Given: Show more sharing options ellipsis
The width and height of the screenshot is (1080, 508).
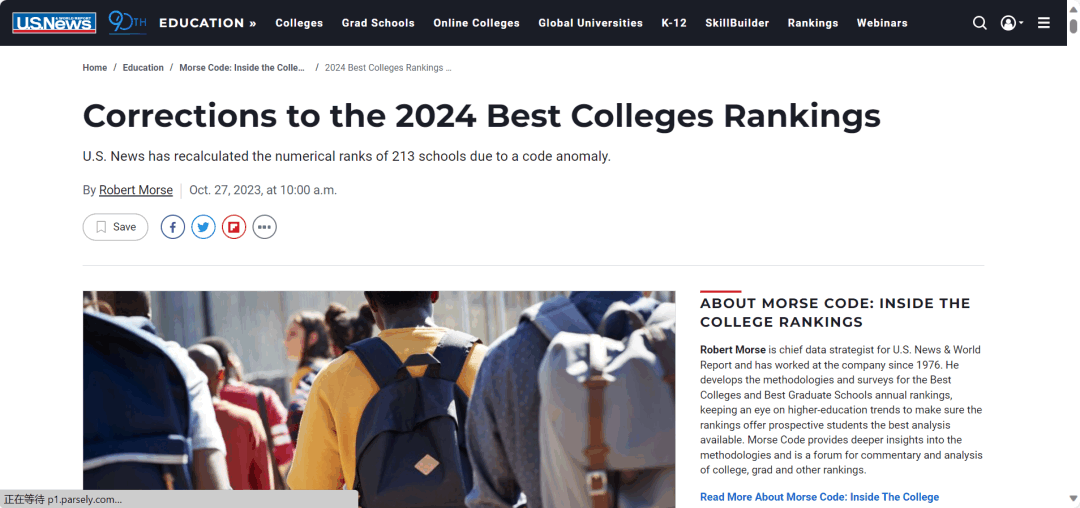Looking at the screenshot, I should click(x=264, y=227).
